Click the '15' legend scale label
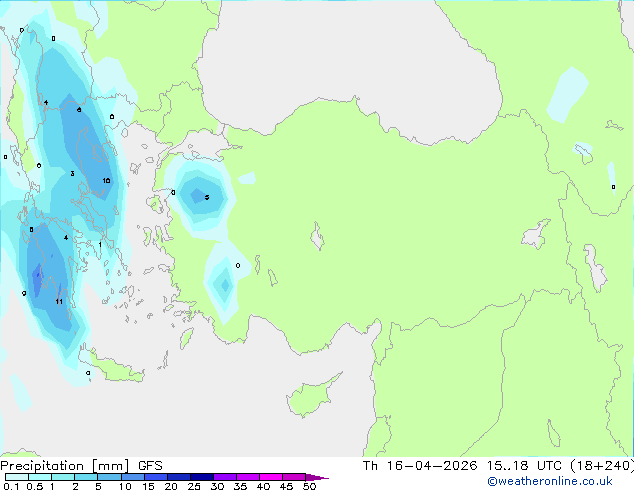The height and width of the screenshot is (490, 634). (148, 486)
